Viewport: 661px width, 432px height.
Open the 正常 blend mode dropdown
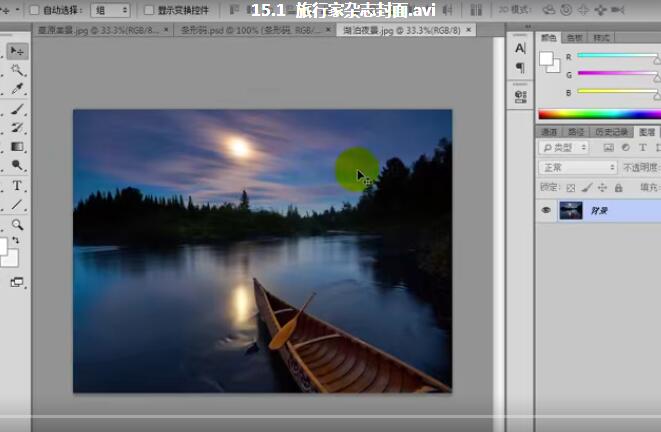pyautogui.click(x=577, y=167)
